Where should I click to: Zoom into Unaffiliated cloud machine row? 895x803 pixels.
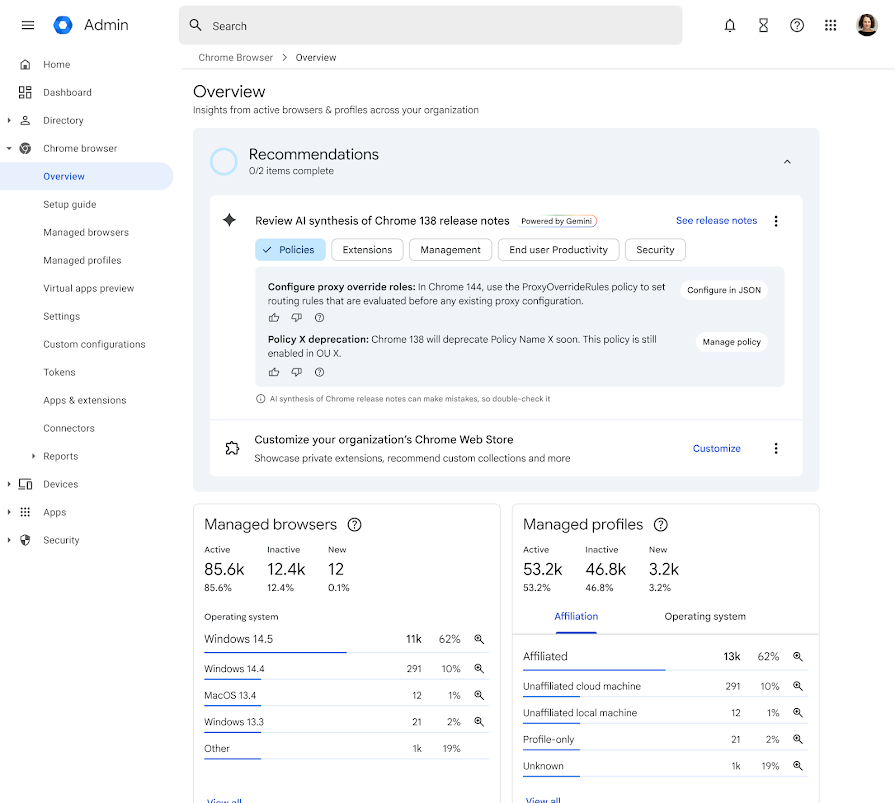(798, 686)
